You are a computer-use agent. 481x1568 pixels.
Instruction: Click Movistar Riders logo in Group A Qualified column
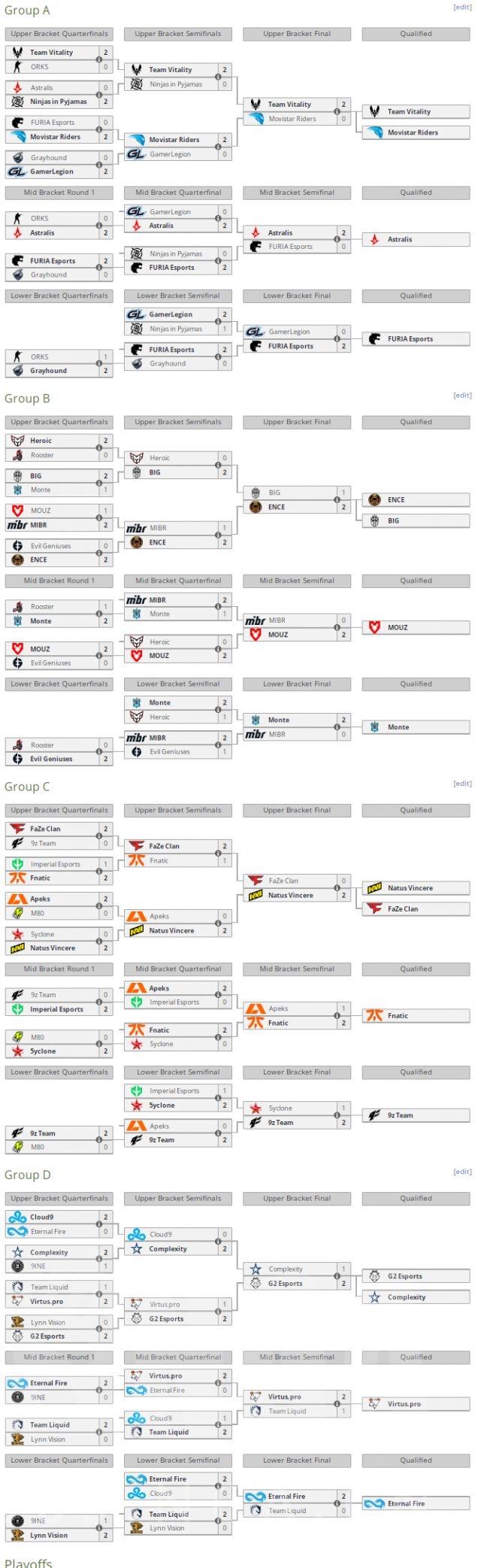point(374,132)
